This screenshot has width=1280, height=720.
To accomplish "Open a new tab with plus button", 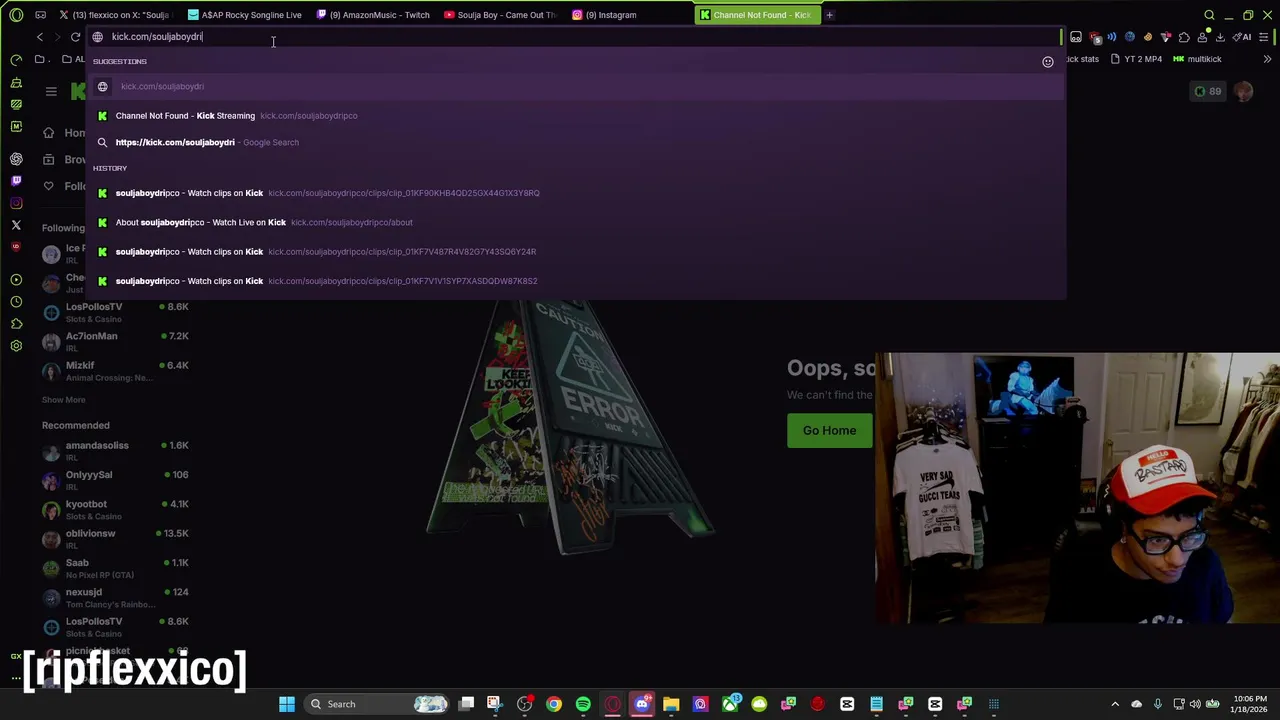I will (x=829, y=15).
